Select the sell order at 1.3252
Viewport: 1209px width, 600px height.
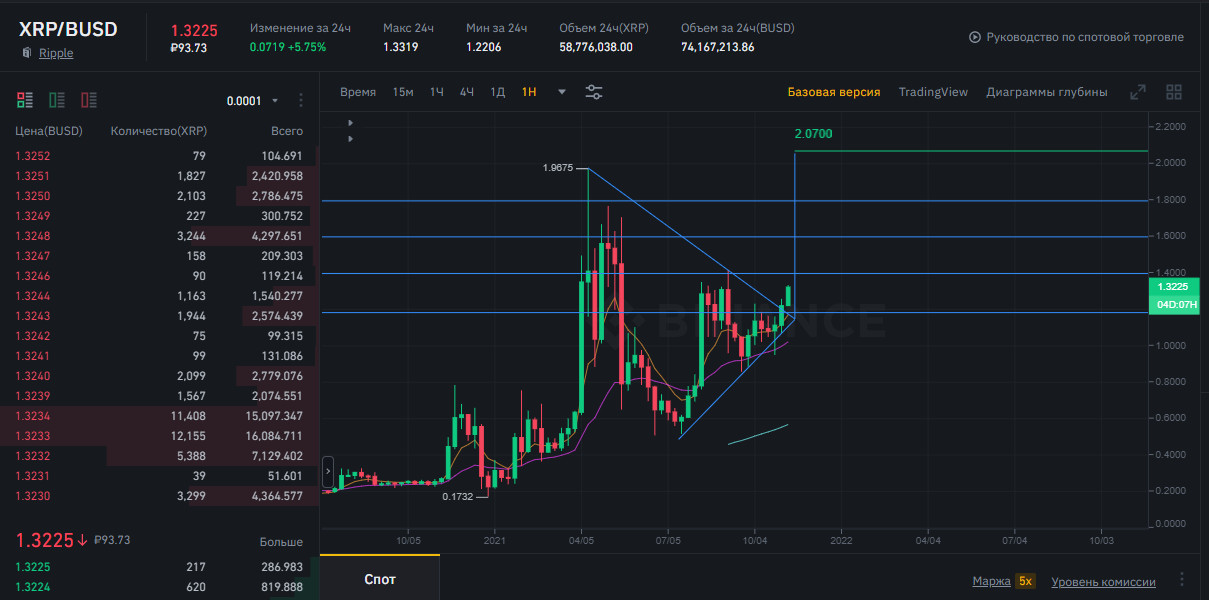point(159,156)
